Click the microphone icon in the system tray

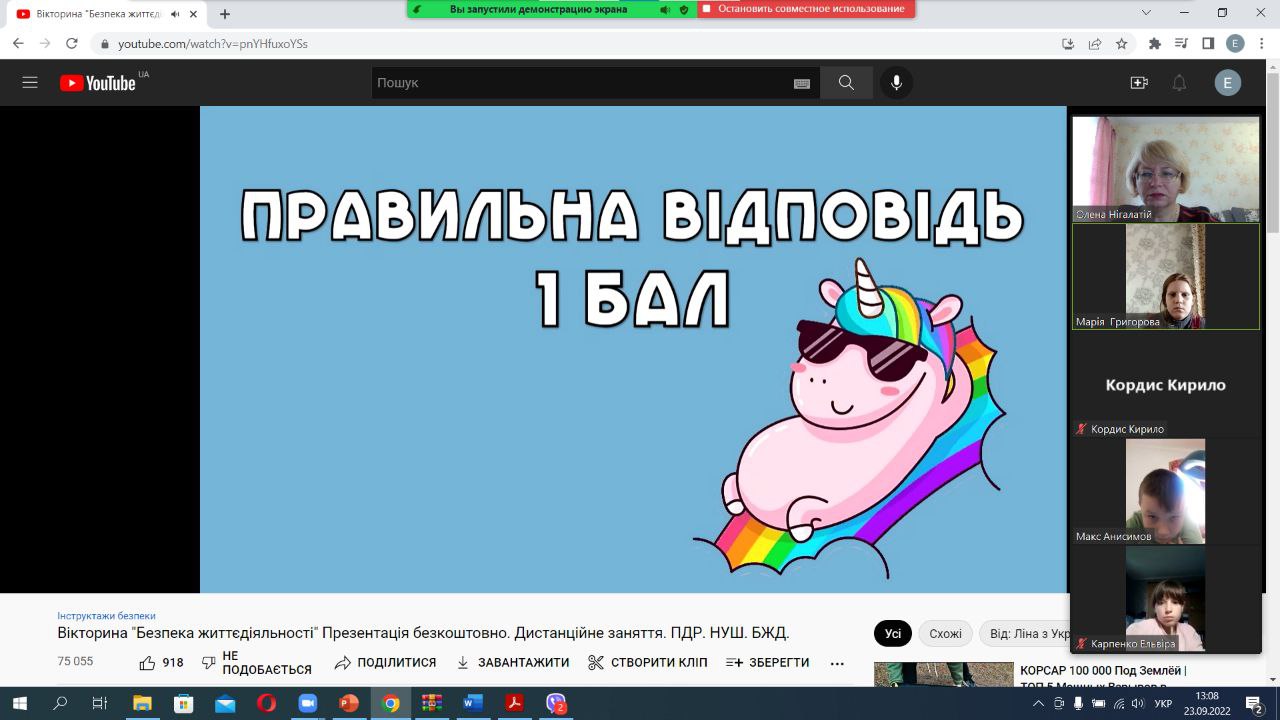[x=1079, y=703]
